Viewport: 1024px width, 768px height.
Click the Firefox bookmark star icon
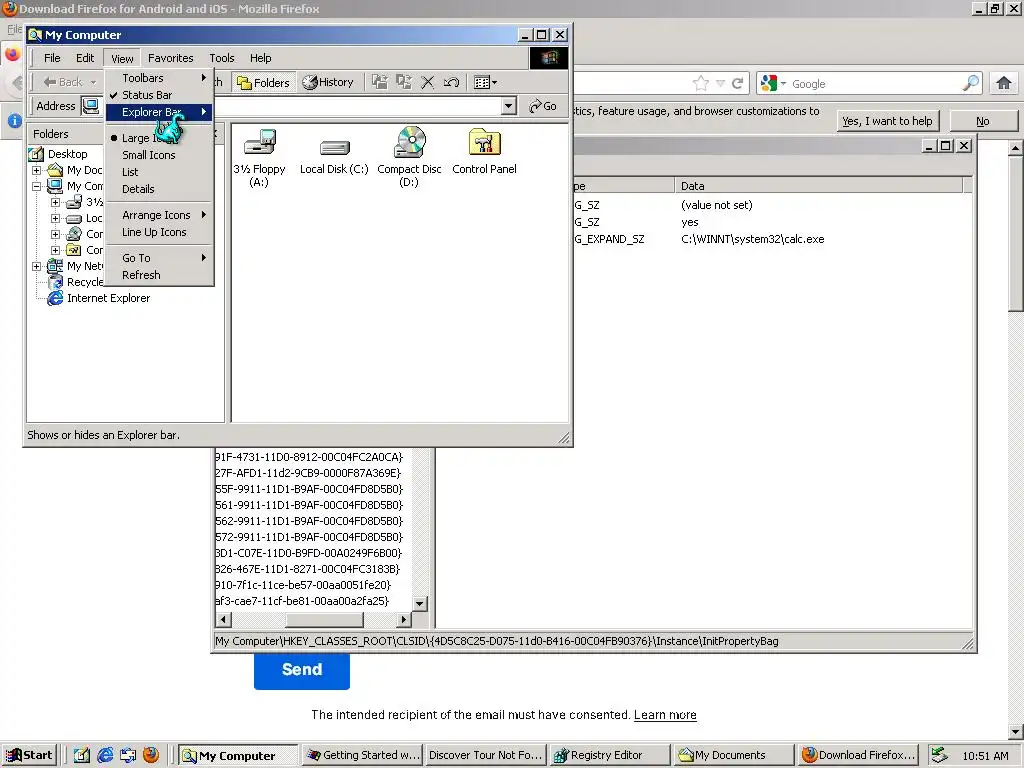[701, 83]
